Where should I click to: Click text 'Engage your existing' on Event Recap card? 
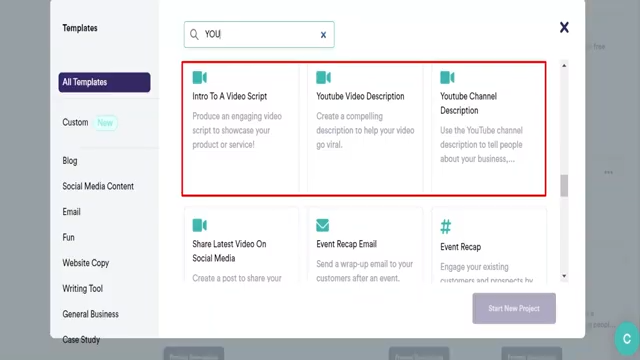pos(474,267)
